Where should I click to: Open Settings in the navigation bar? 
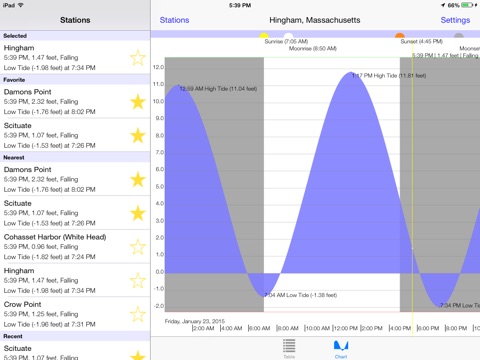tap(455, 20)
